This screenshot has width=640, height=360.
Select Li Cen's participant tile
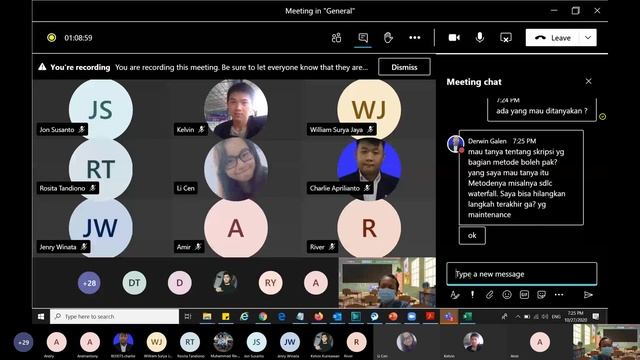236,168
